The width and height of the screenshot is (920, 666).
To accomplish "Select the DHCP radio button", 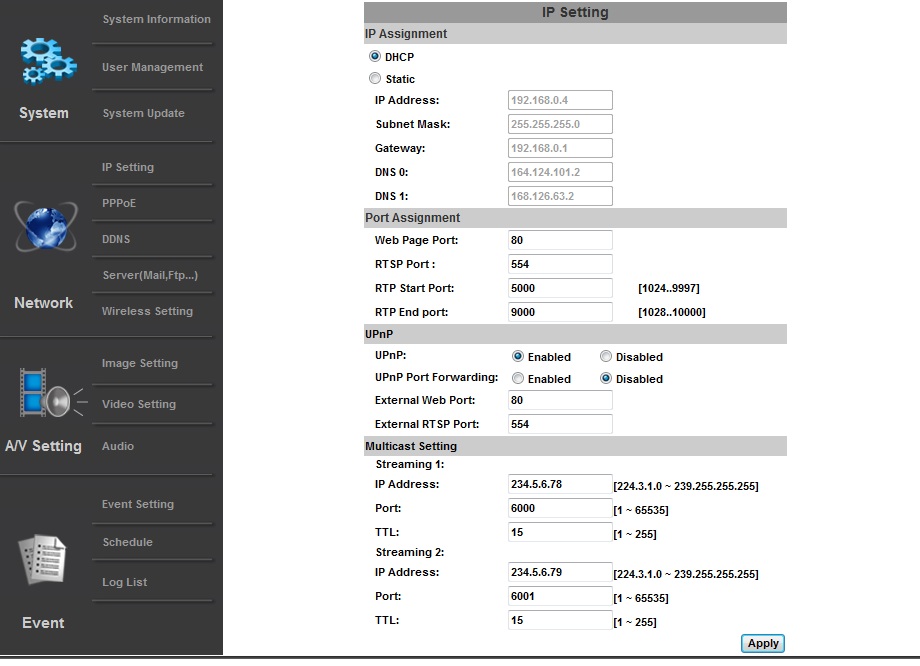I will pyautogui.click(x=375, y=57).
